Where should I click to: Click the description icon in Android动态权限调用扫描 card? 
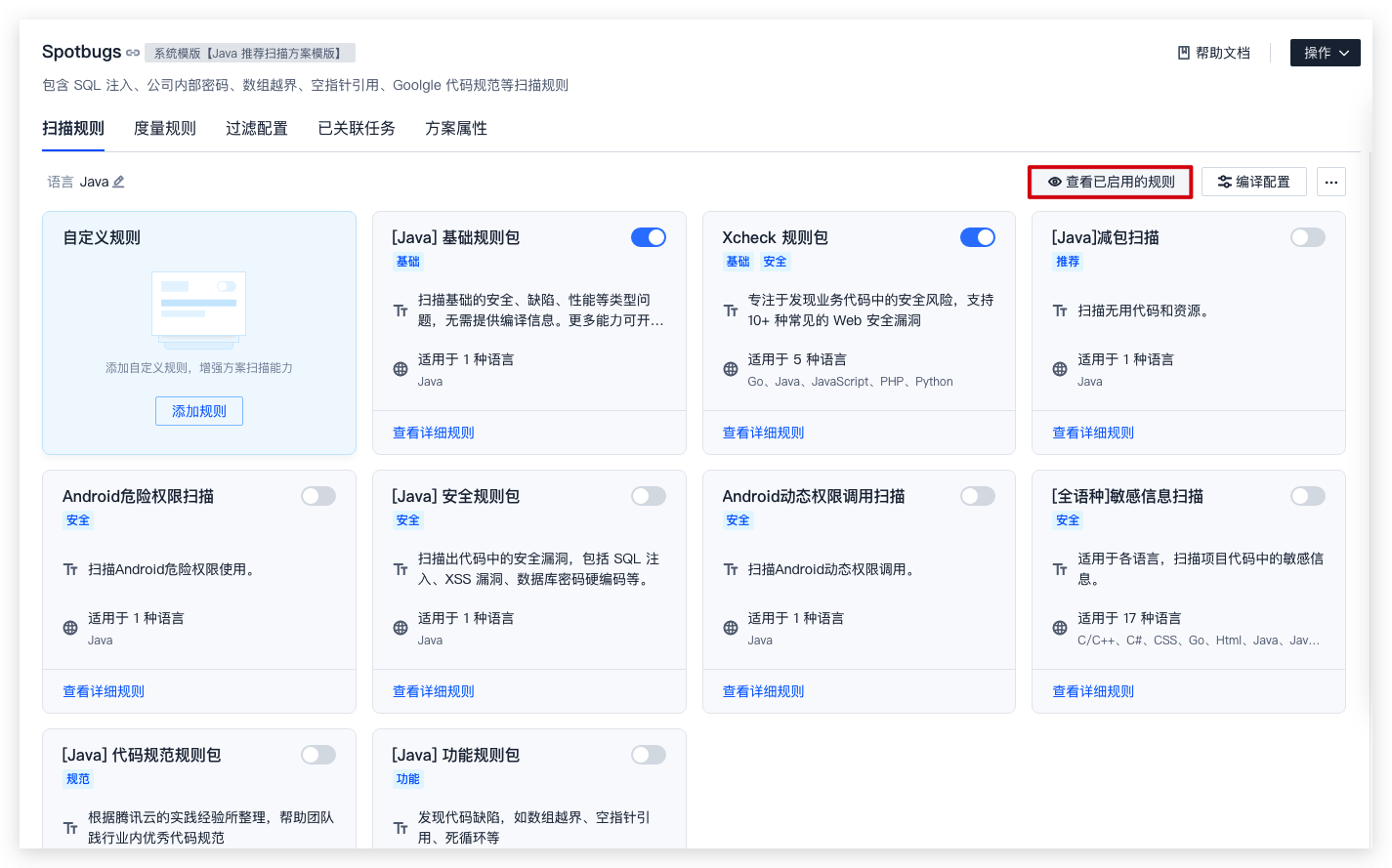tap(731, 569)
